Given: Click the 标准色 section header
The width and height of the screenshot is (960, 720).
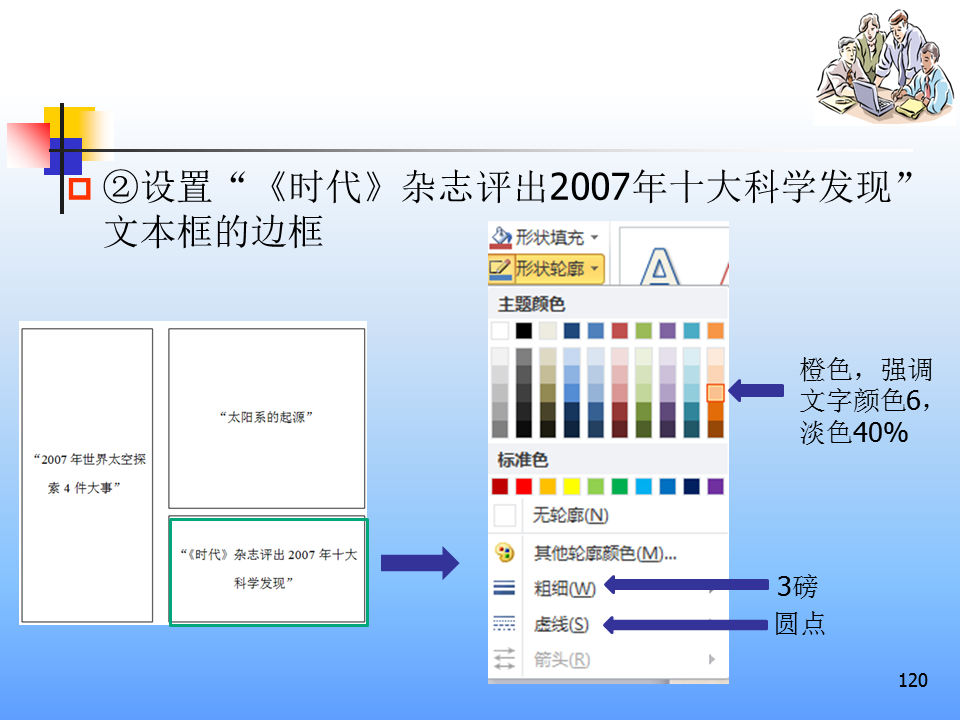Looking at the screenshot, I should [x=522, y=460].
